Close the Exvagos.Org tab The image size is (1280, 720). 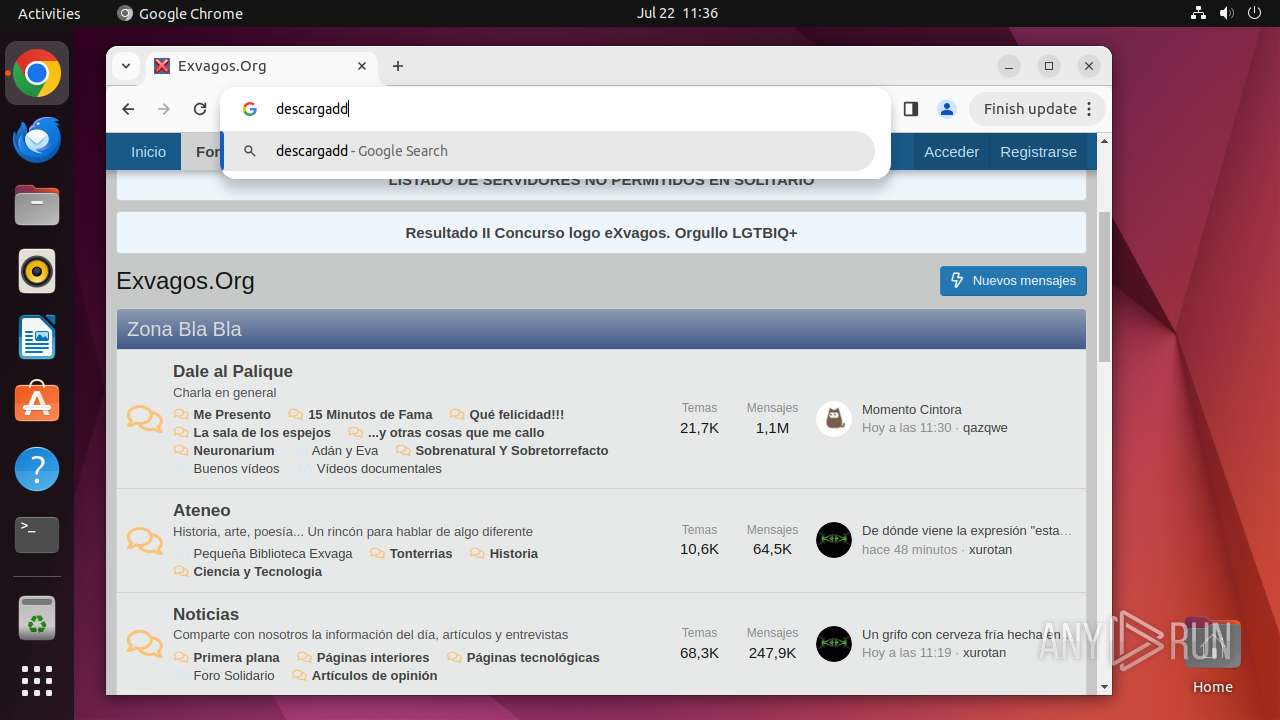pos(362,66)
